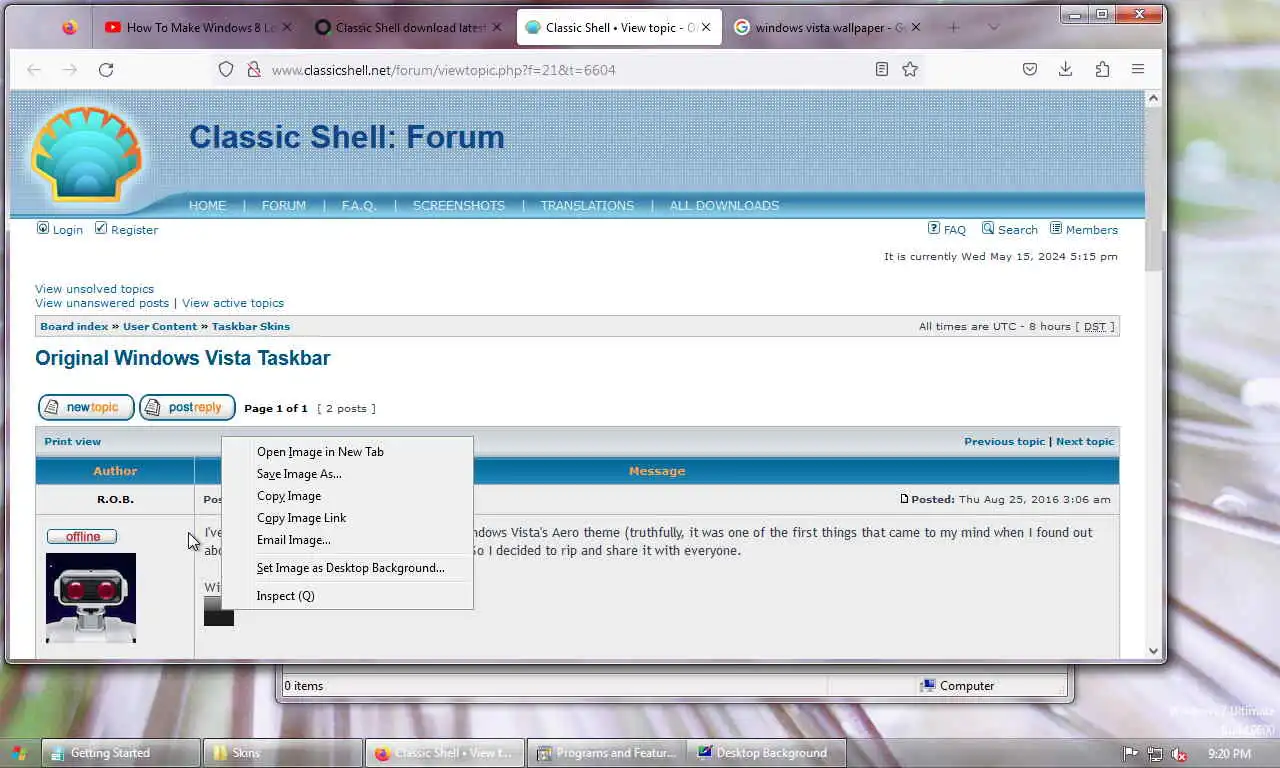Switch to the 'Classic Shell download latest' tab

pyautogui.click(x=408, y=28)
